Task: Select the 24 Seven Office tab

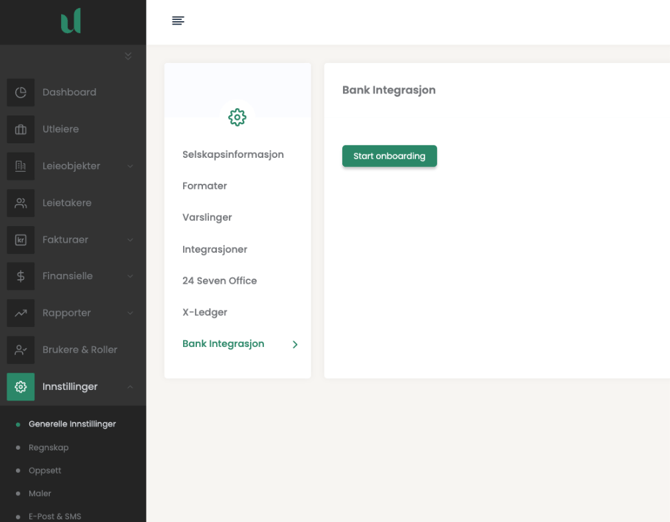Action: pos(219,281)
